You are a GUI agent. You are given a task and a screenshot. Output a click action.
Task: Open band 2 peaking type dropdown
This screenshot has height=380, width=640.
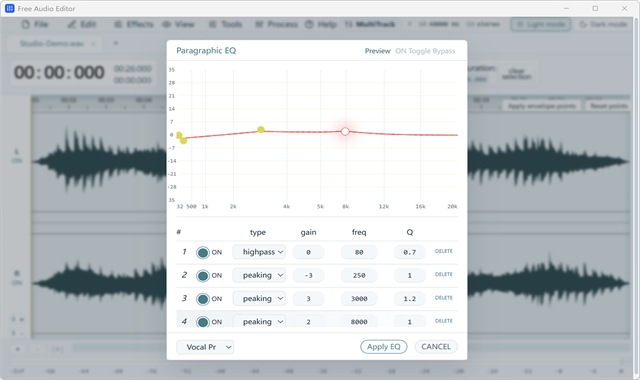point(259,276)
